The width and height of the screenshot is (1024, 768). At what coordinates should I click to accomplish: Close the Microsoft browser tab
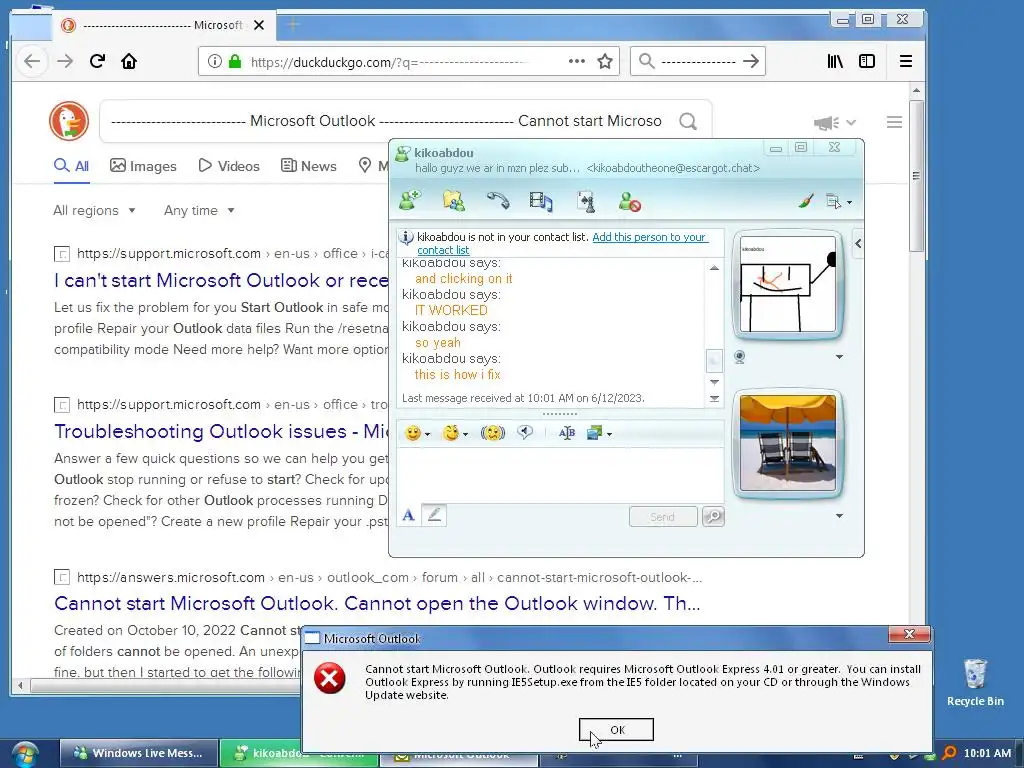[x=259, y=25]
